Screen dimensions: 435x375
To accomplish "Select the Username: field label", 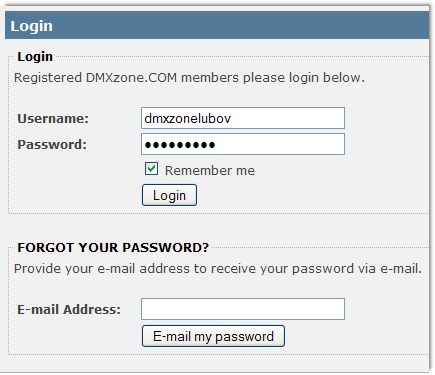I will pyautogui.click(x=53, y=119).
